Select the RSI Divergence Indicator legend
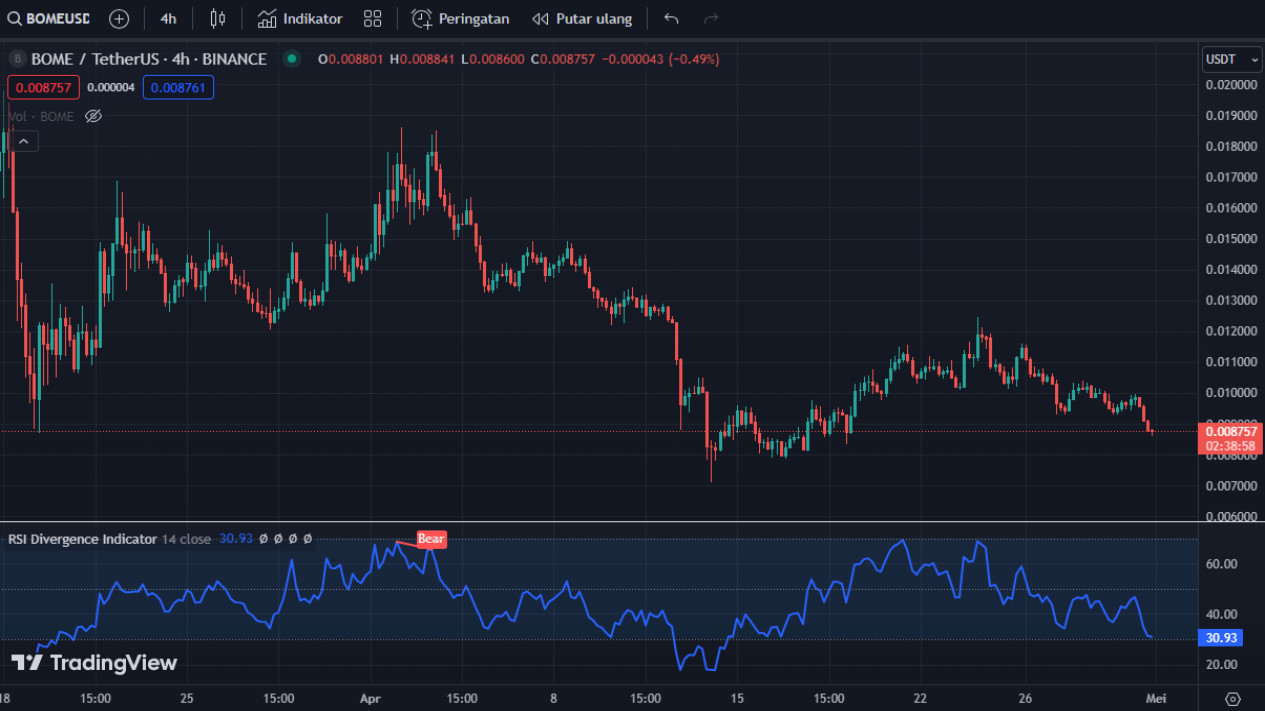Image resolution: width=1265 pixels, height=711 pixels. click(x=82, y=539)
